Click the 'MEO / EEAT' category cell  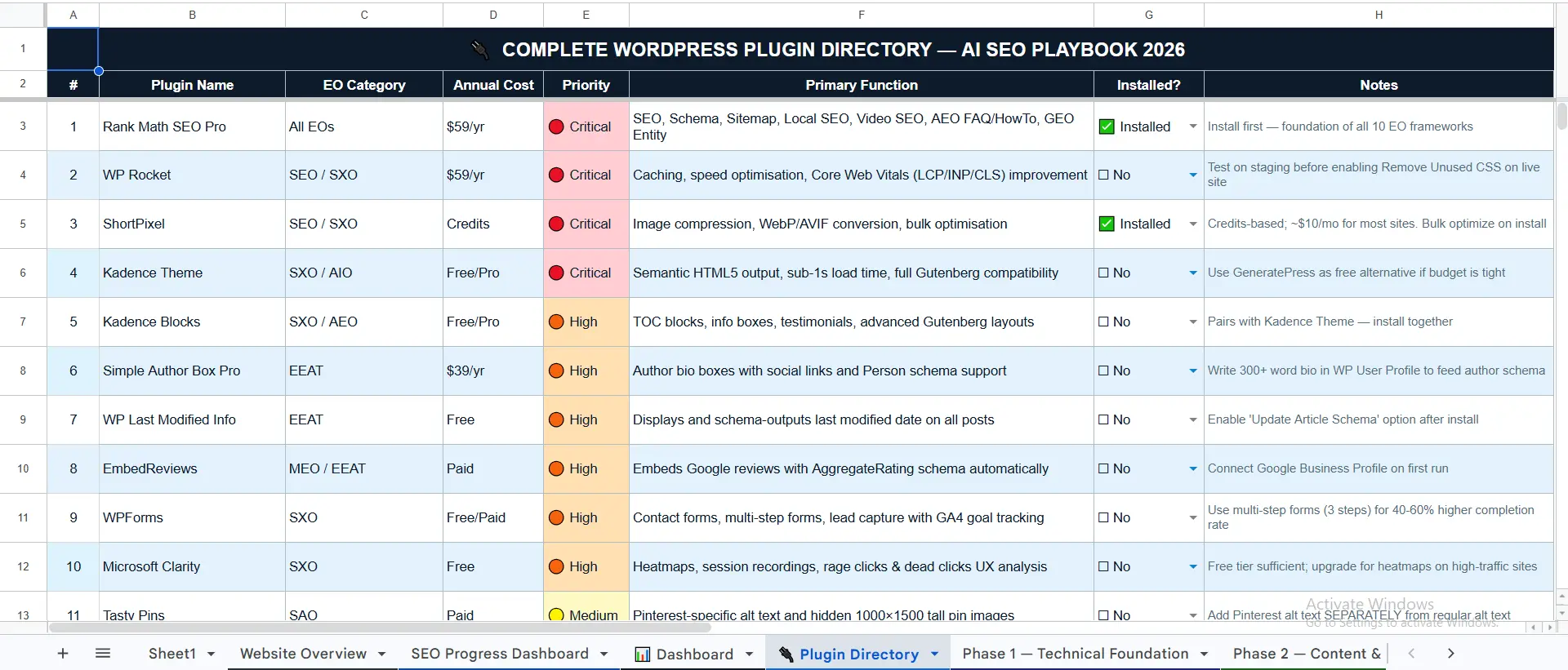[364, 468]
